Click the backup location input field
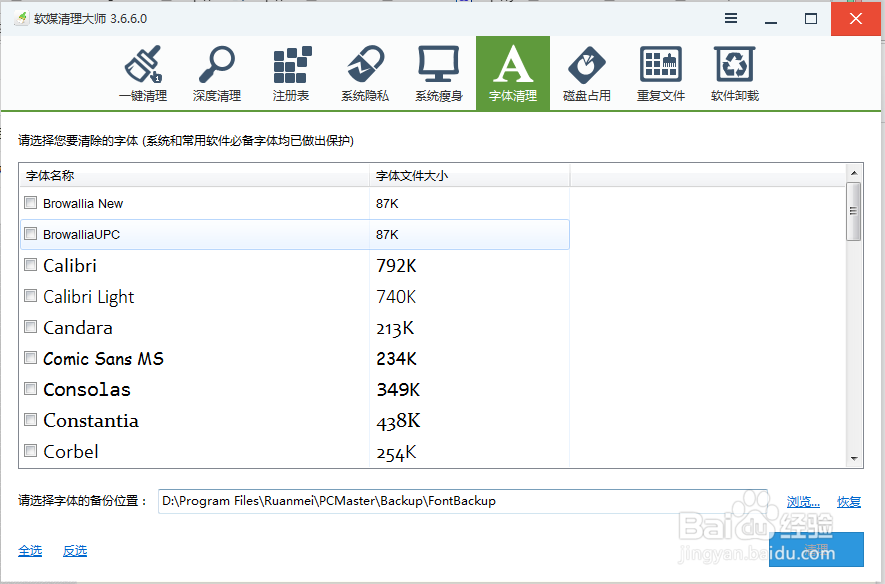885x584 pixels. [x=450, y=501]
